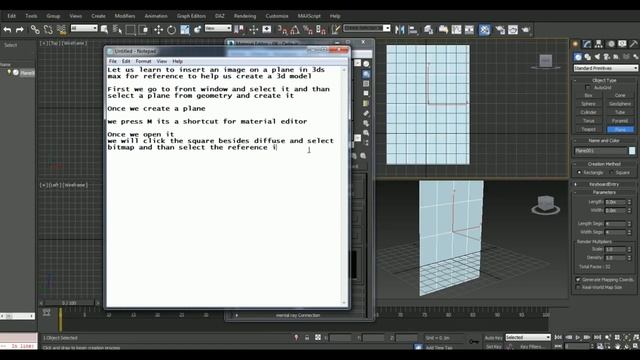The width and height of the screenshot is (640, 360).
Task: Click the Mirror tool icon
Action: (400, 30)
